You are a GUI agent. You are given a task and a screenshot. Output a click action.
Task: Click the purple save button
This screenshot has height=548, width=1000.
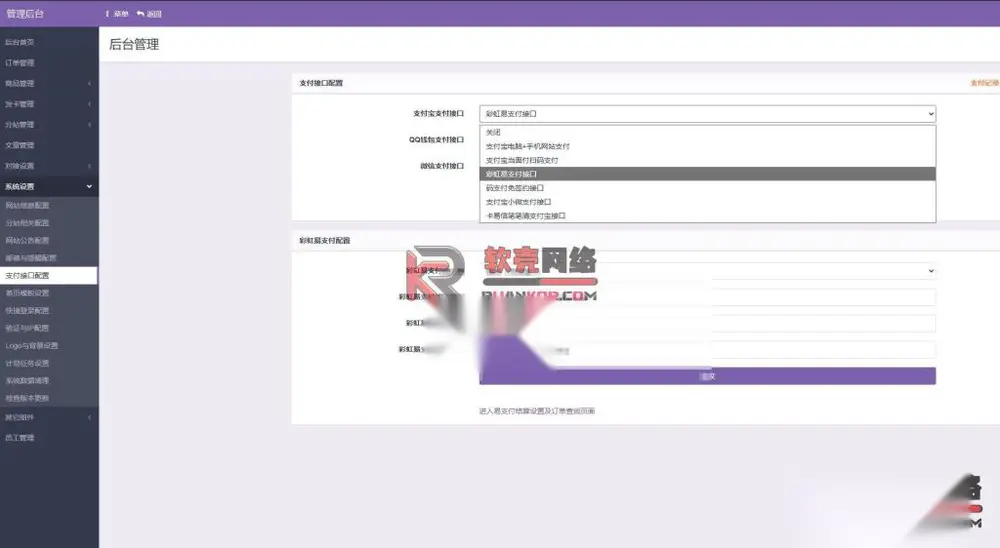tap(707, 376)
